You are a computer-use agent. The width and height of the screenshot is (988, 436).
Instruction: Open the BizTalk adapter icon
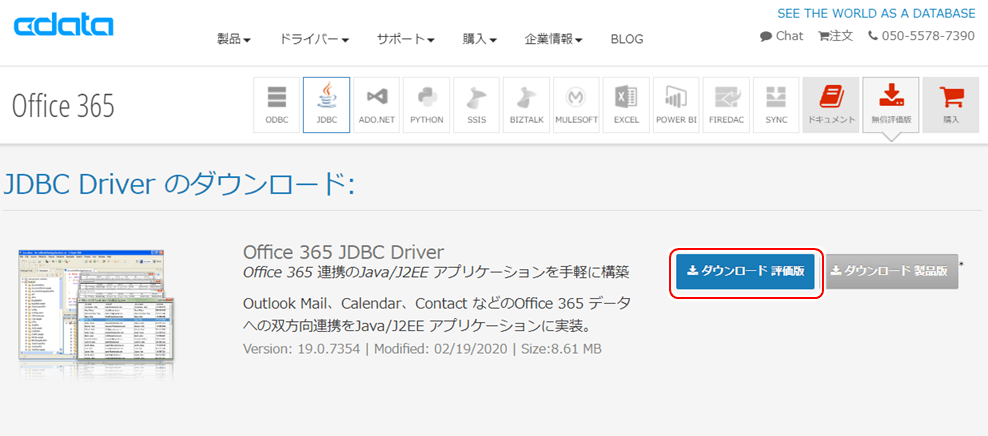point(526,105)
